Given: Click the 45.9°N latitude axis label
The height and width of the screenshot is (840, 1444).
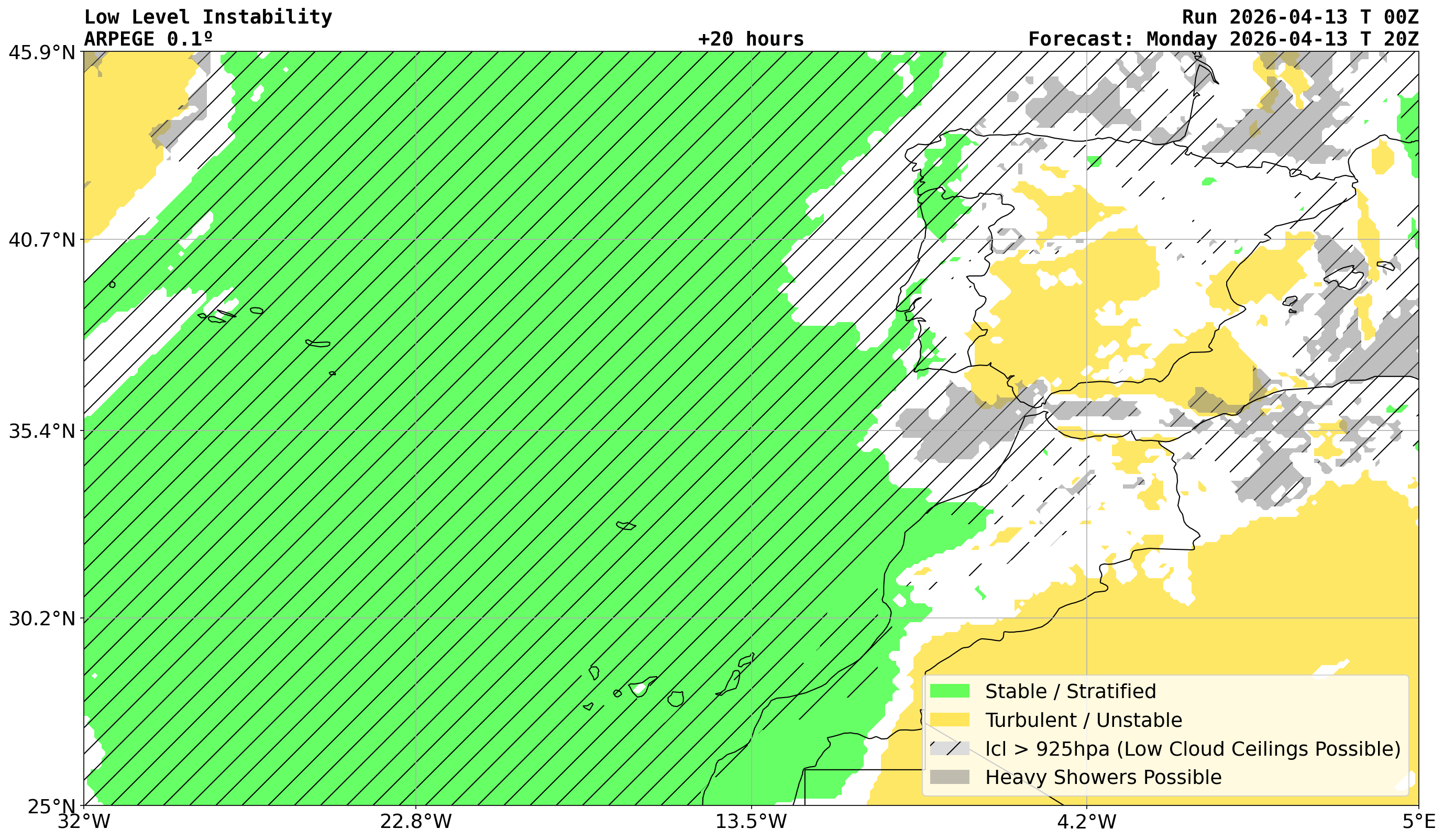Looking at the screenshot, I should 42,53.
